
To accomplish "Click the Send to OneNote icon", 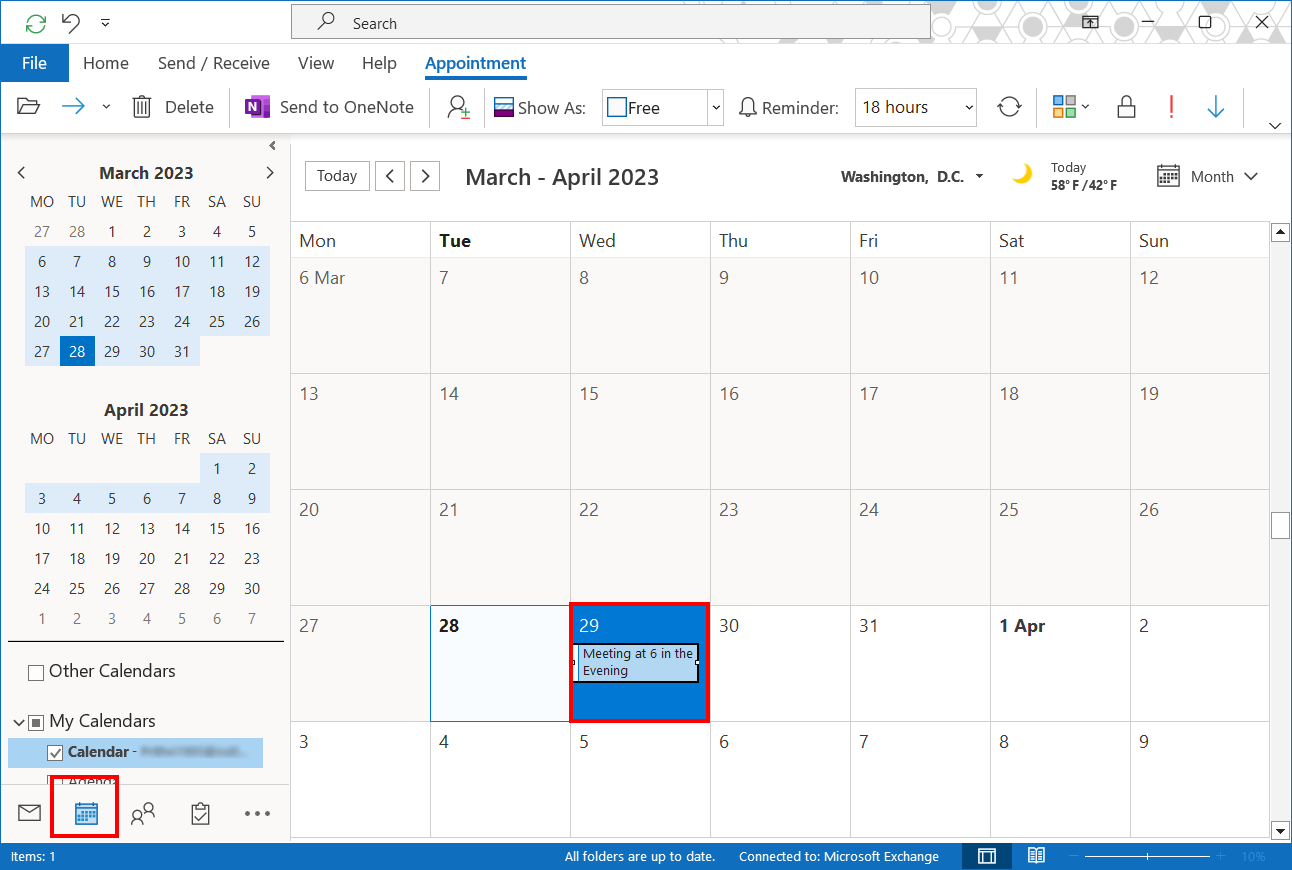I will point(258,107).
